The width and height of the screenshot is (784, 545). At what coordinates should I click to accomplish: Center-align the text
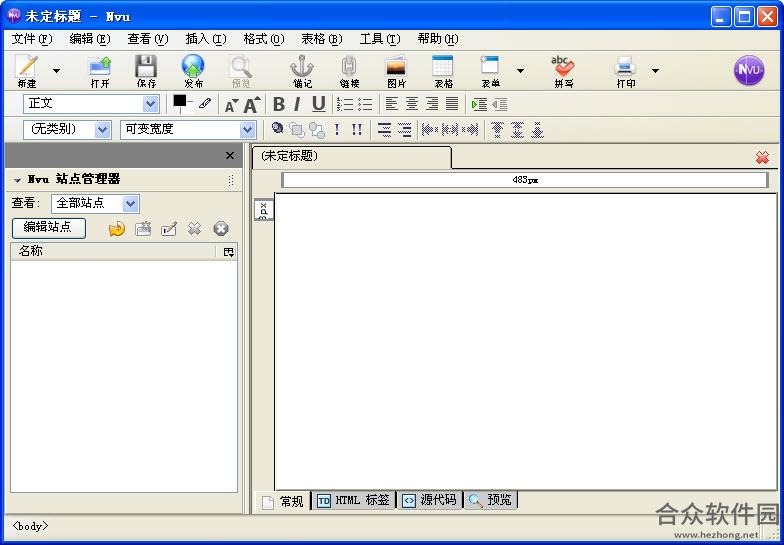412,104
